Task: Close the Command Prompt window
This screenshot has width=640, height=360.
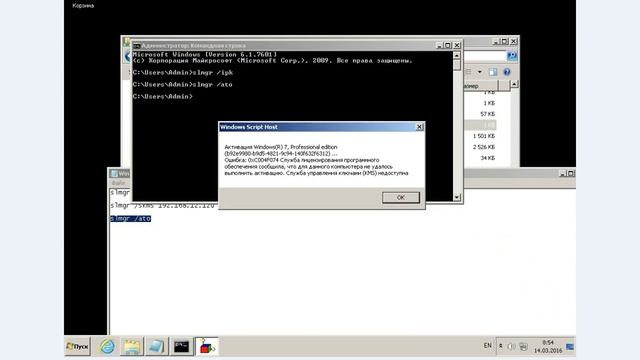Action: point(457,45)
